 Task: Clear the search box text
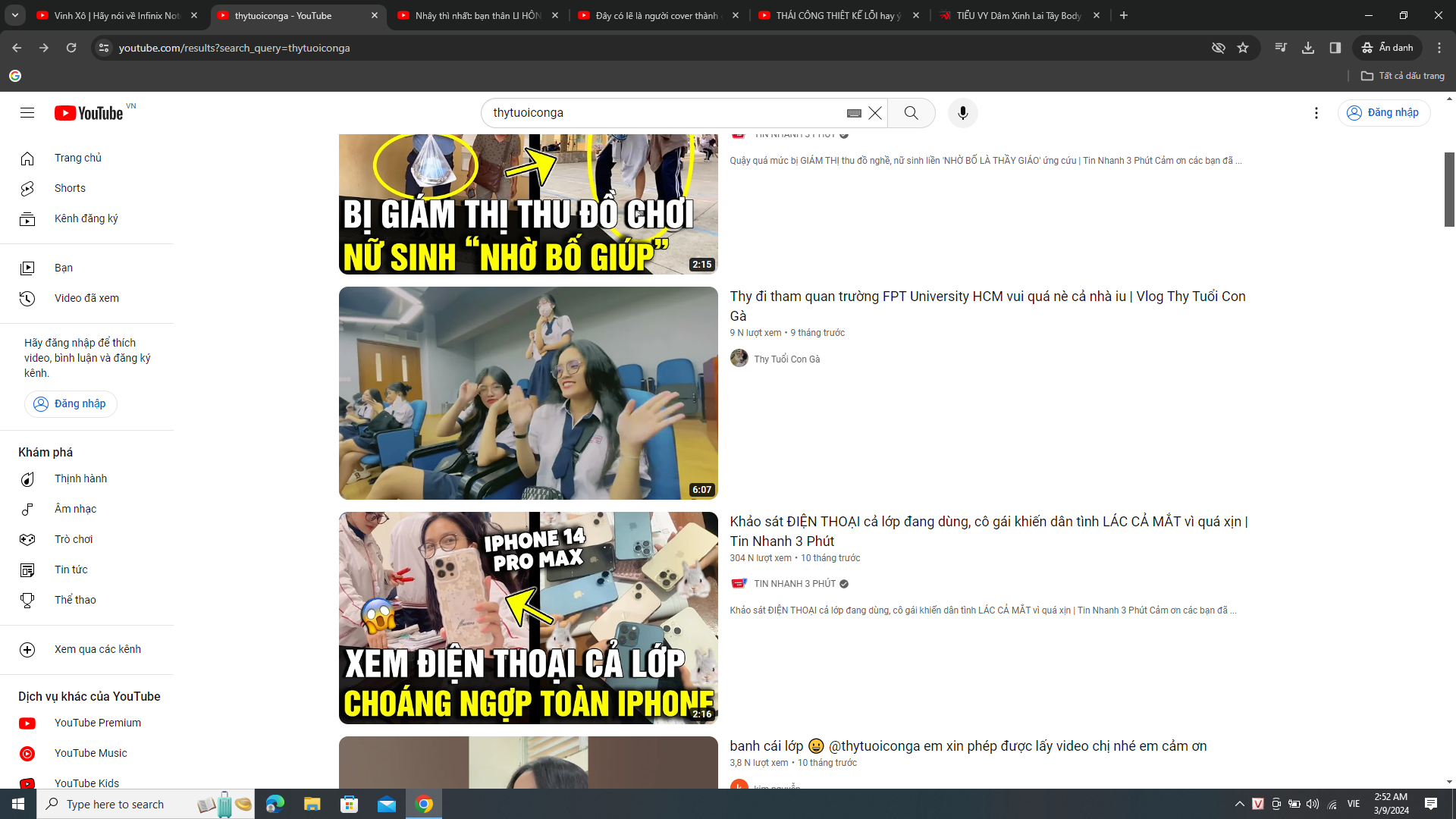click(875, 113)
